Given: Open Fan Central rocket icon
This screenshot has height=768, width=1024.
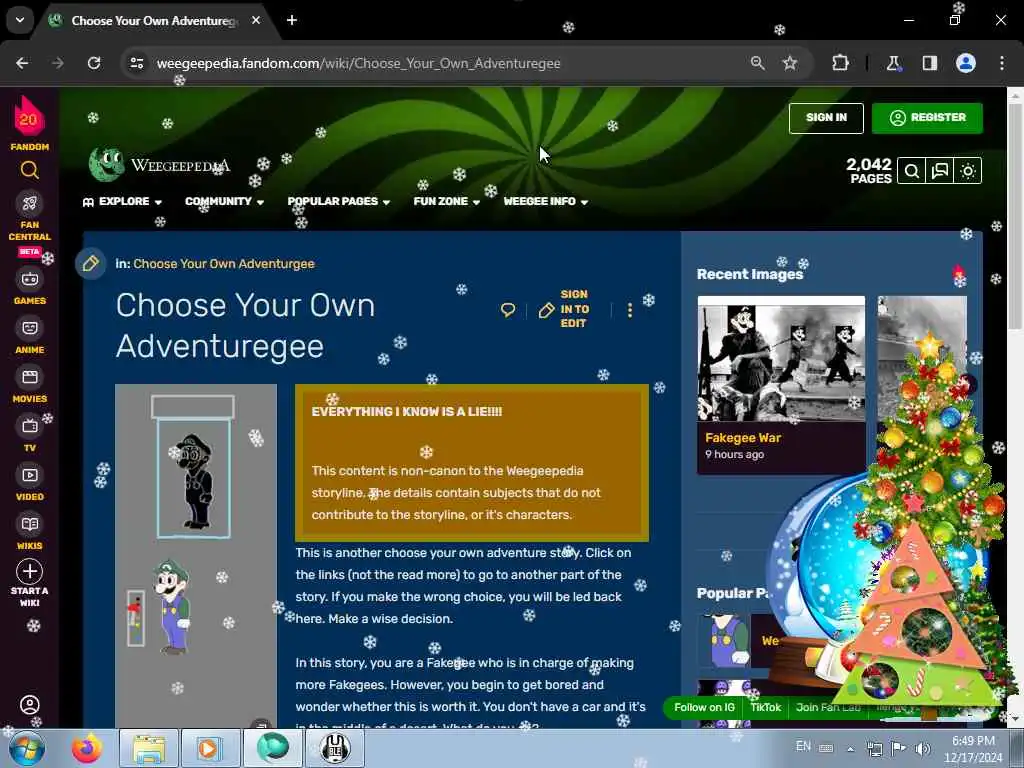Looking at the screenshot, I should tap(29, 203).
